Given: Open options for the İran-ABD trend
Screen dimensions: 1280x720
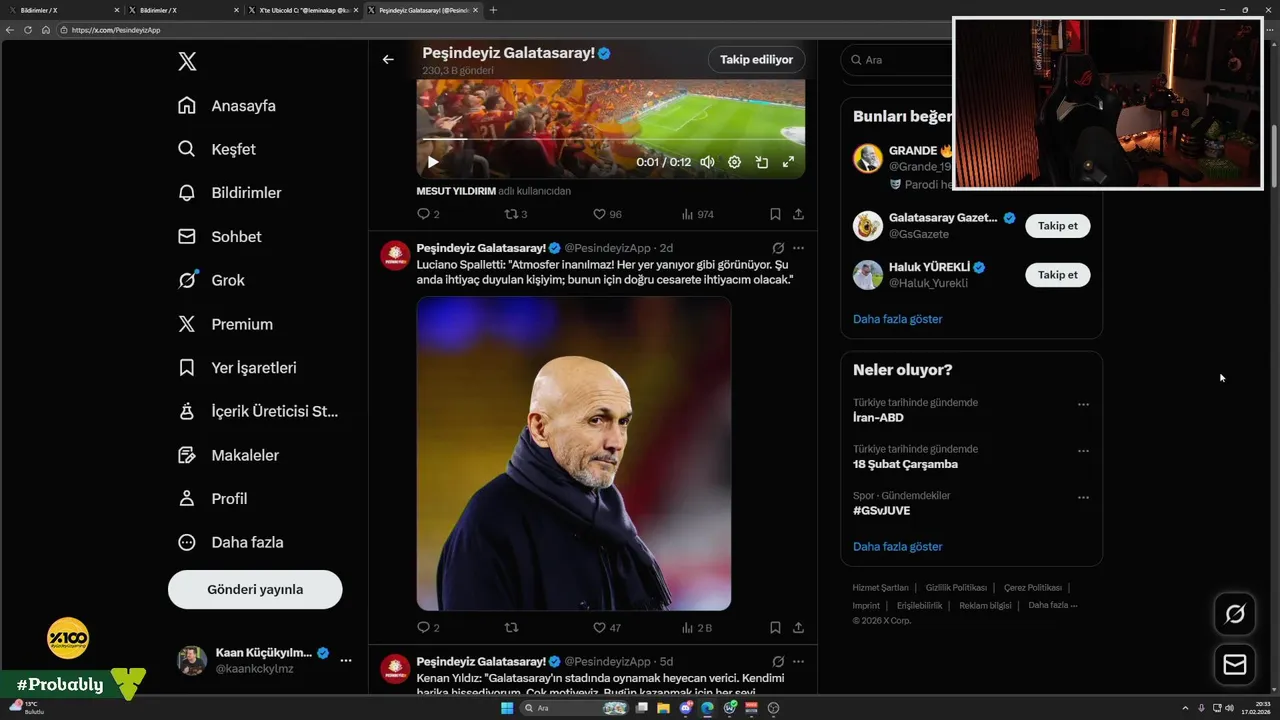Looking at the screenshot, I should [x=1083, y=404].
